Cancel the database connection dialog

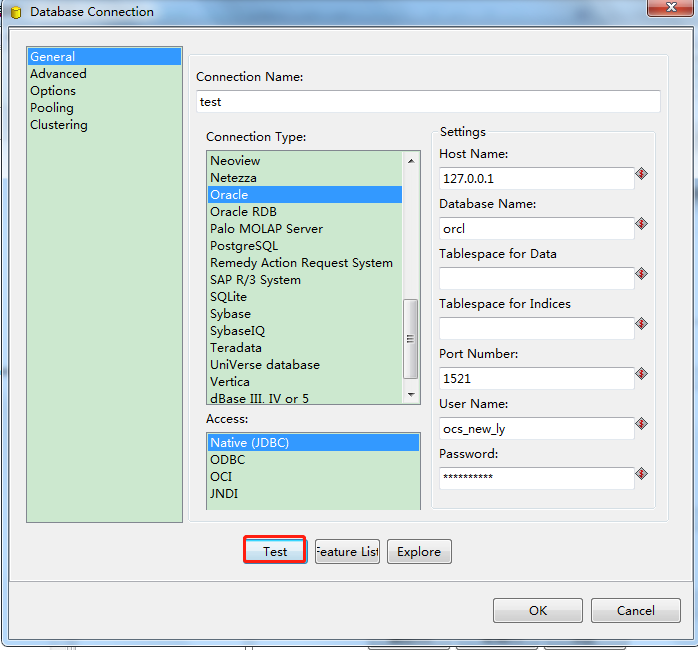(636, 610)
